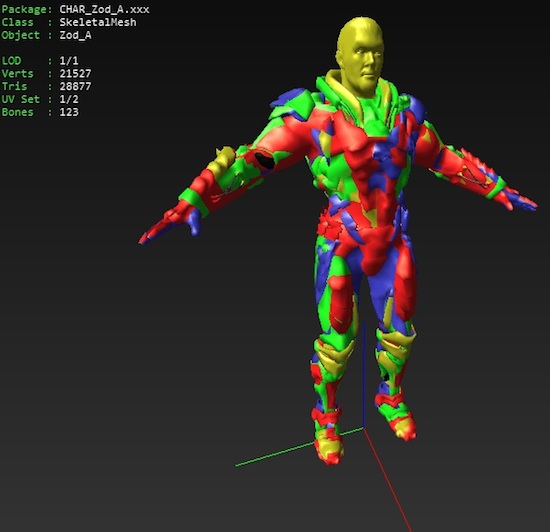Click the black hole on the upper arm
The image size is (550, 532).
click(x=264, y=160)
